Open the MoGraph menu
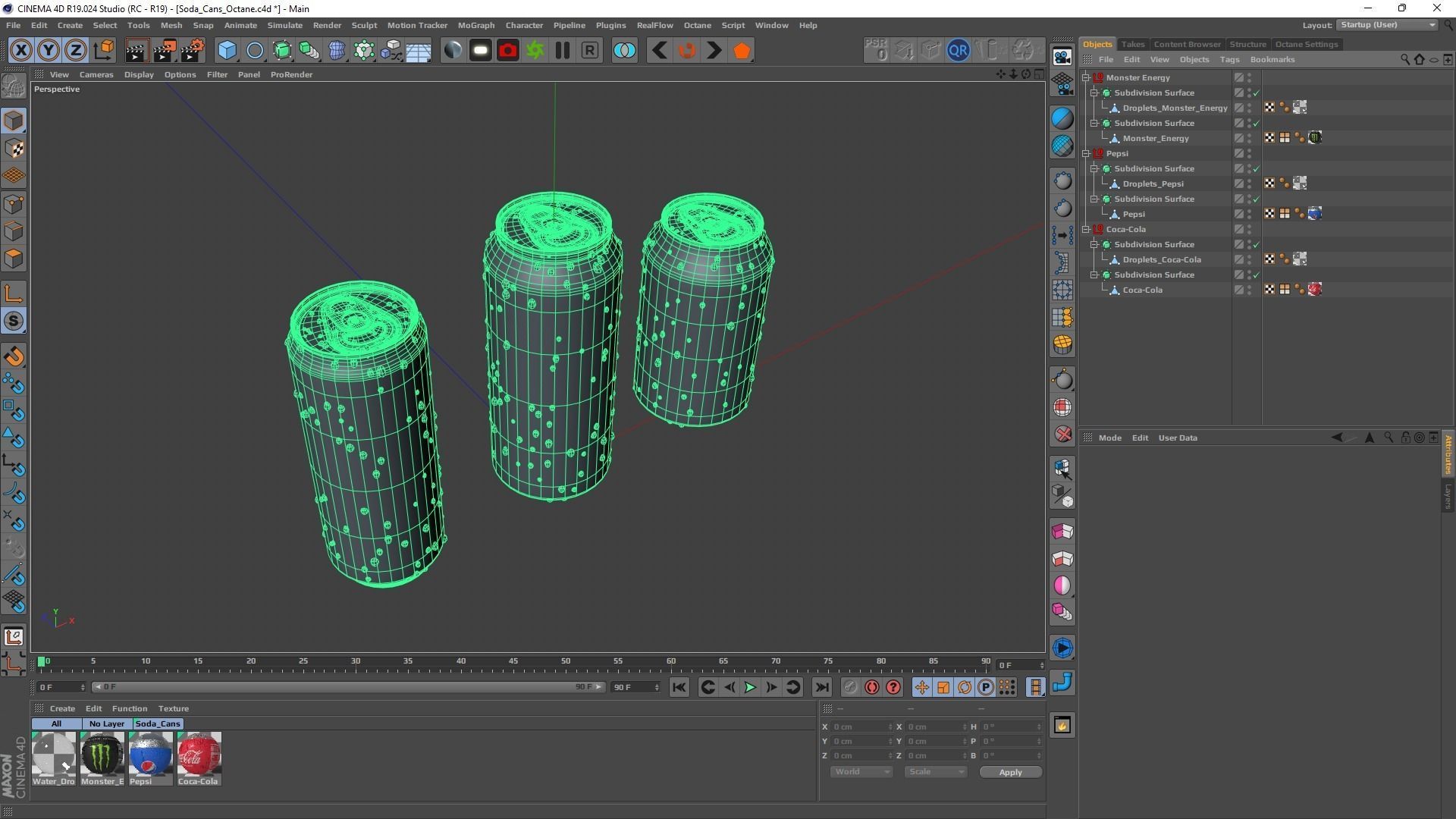The width and height of the screenshot is (1456, 819). [x=476, y=25]
